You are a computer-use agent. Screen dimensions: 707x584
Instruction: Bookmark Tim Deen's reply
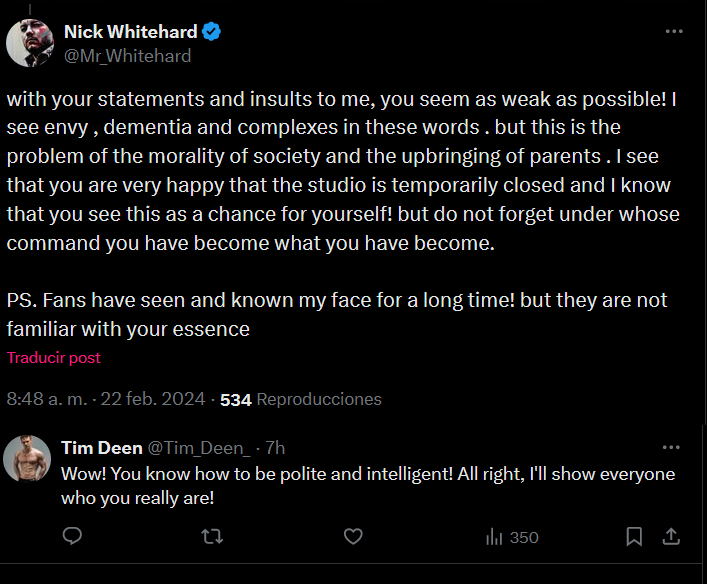[634, 537]
